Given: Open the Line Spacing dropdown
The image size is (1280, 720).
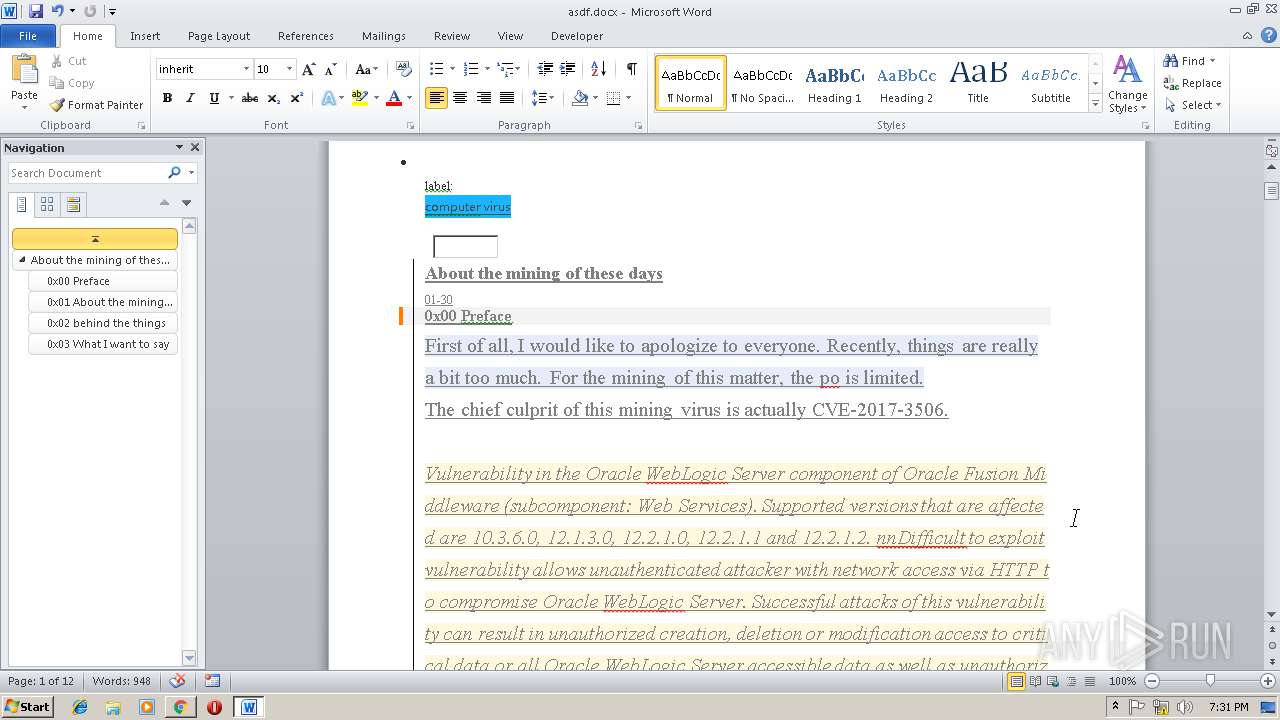Looking at the screenshot, I should 542,98.
